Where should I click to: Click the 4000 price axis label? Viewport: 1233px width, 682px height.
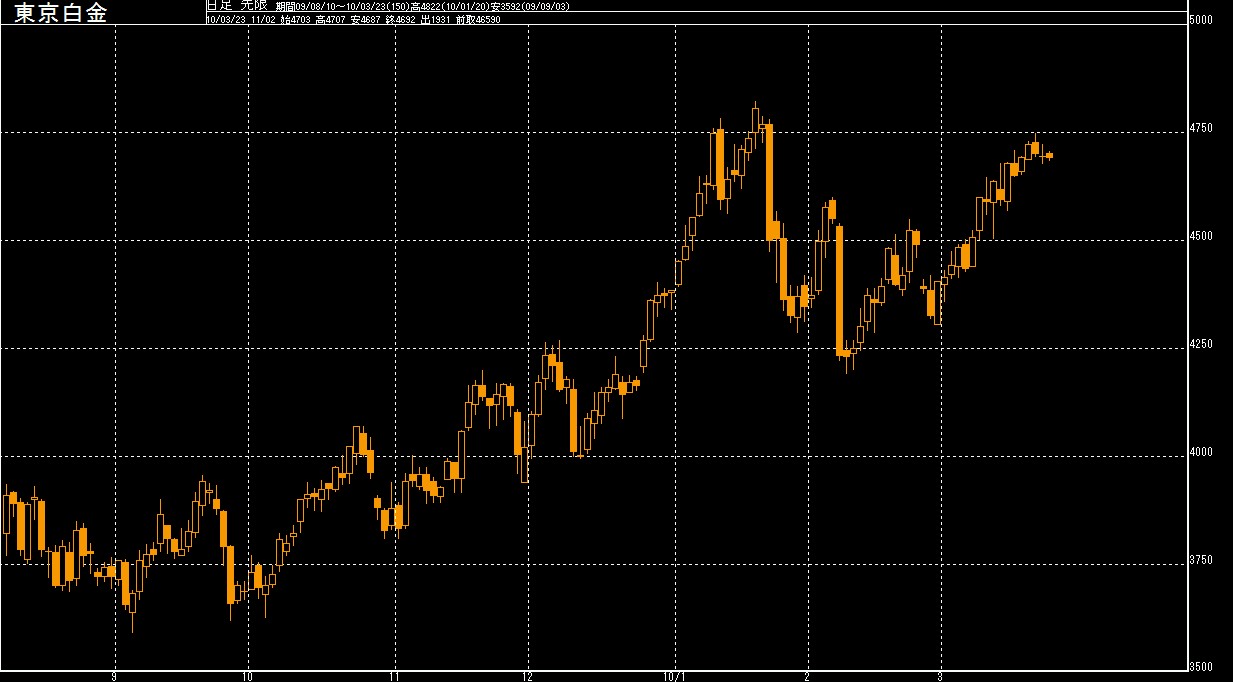[x=1202, y=453]
